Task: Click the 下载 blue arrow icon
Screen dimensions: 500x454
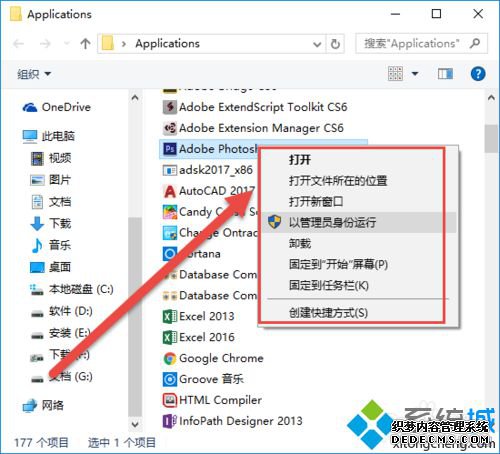Action: click(x=37, y=224)
